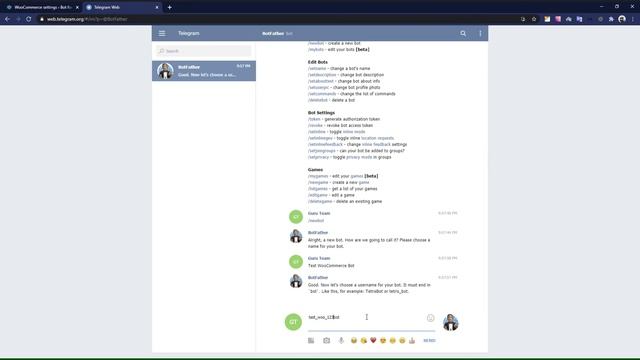Click the 'privacy mode' link
Image resolution: width=640 pixels, height=360 pixels.
coord(359,157)
